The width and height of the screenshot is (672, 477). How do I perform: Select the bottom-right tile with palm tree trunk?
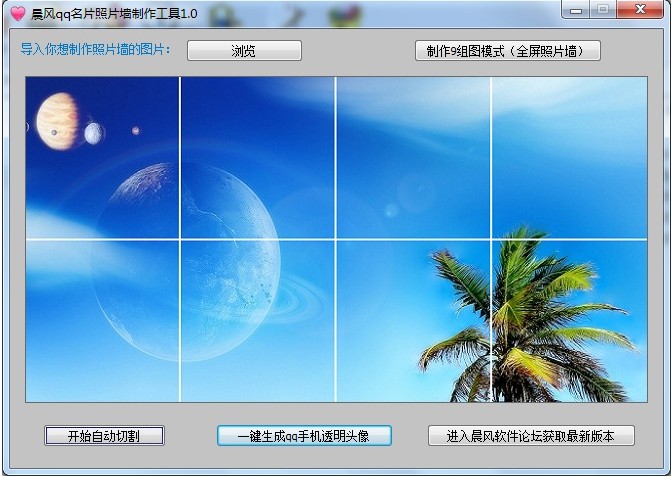(x=568, y=320)
